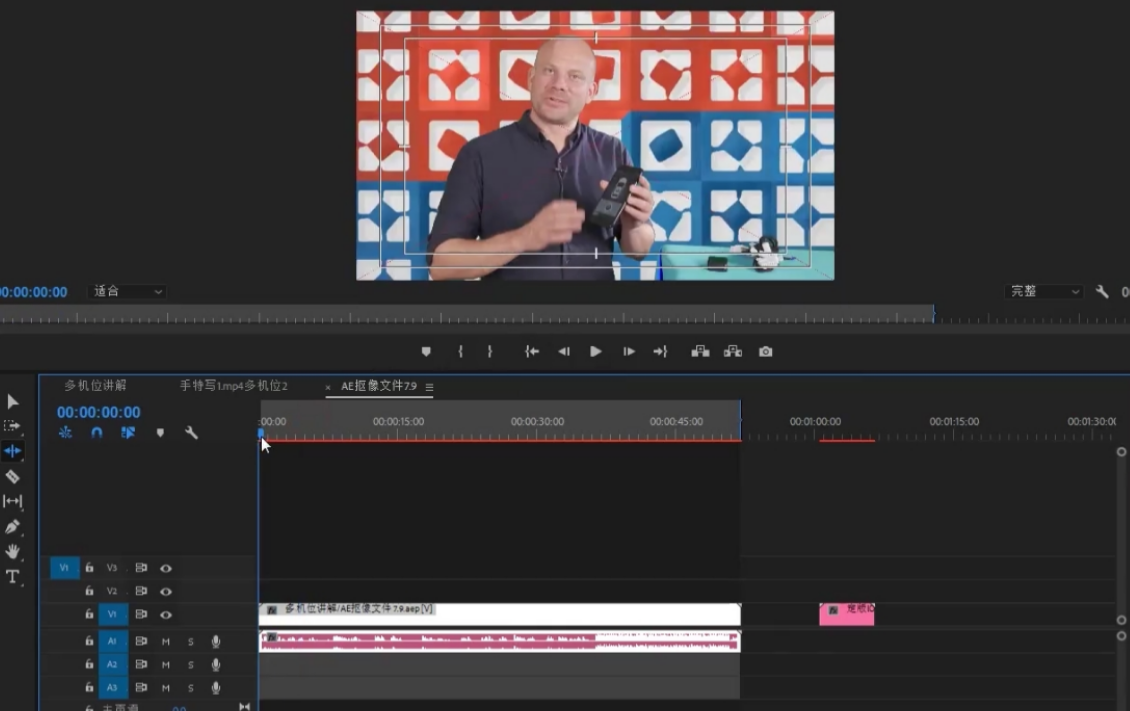Image resolution: width=1130 pixels, height=711 pixels.
Task: Toggle lock on track V2
Action: [x=89, y=591]
